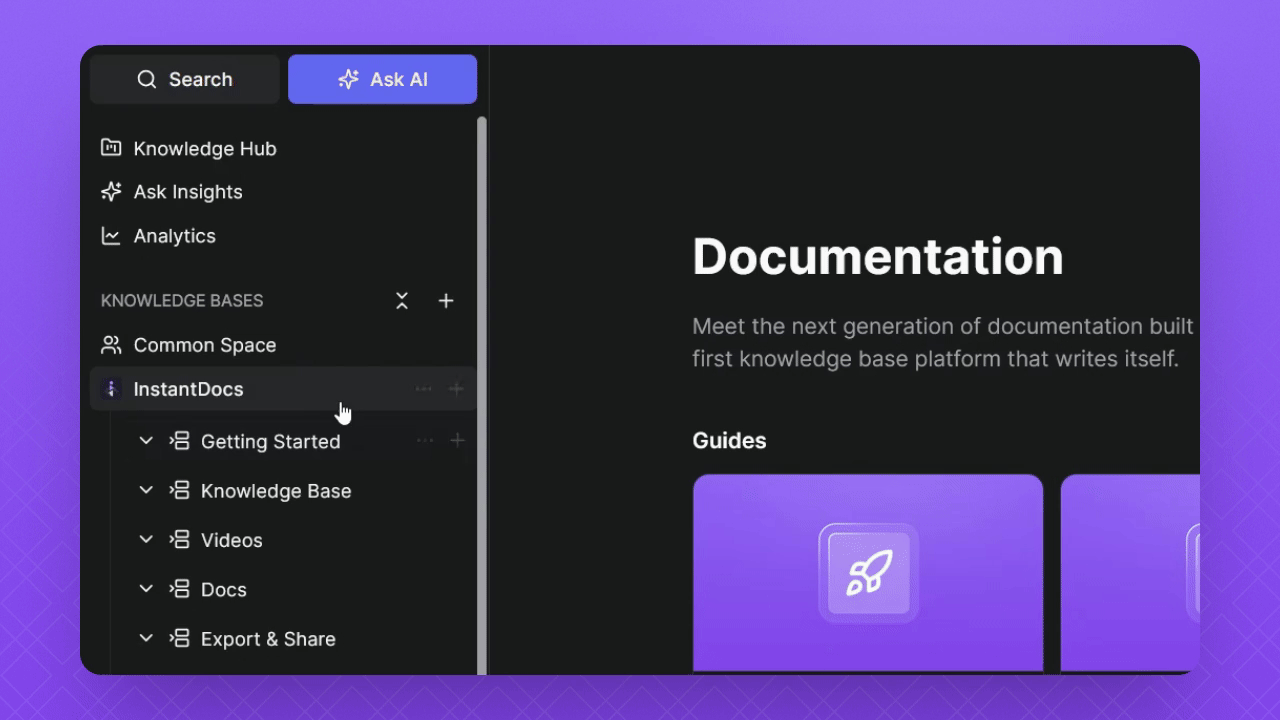
Task: Open Analytics
Action: (x=175, y=236)
